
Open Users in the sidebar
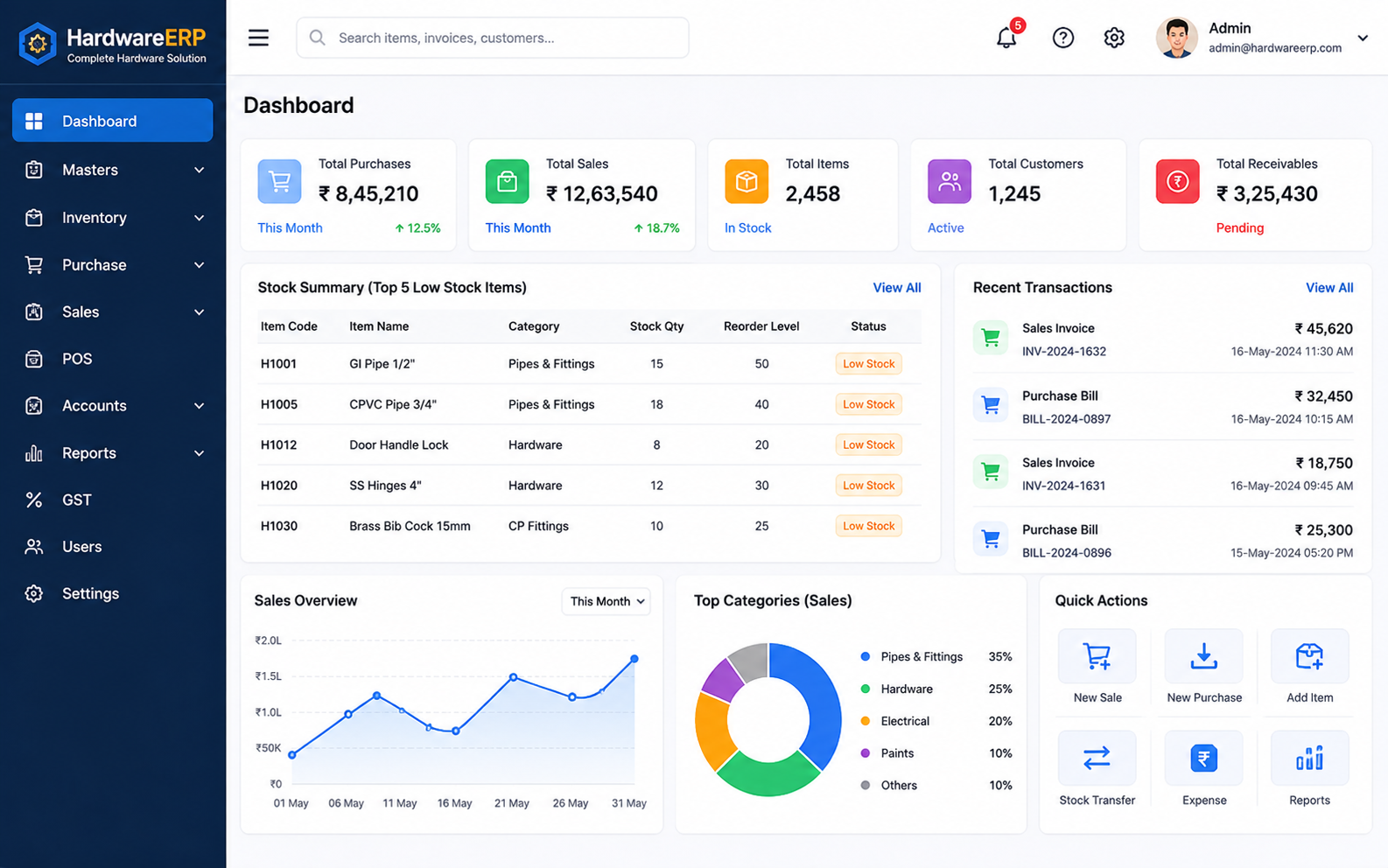tap(112, 547)
